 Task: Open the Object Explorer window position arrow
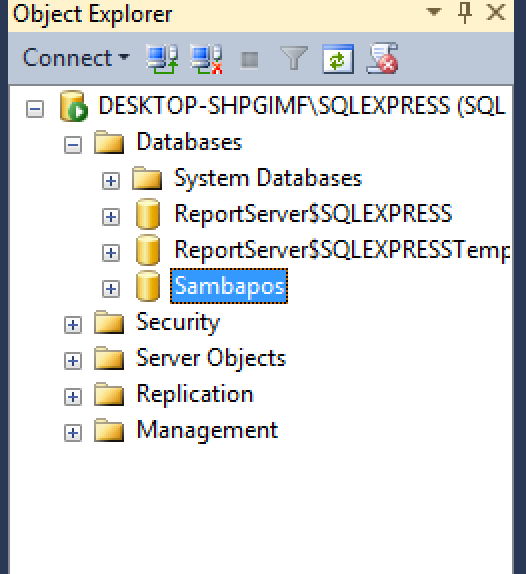click(434, 12)
